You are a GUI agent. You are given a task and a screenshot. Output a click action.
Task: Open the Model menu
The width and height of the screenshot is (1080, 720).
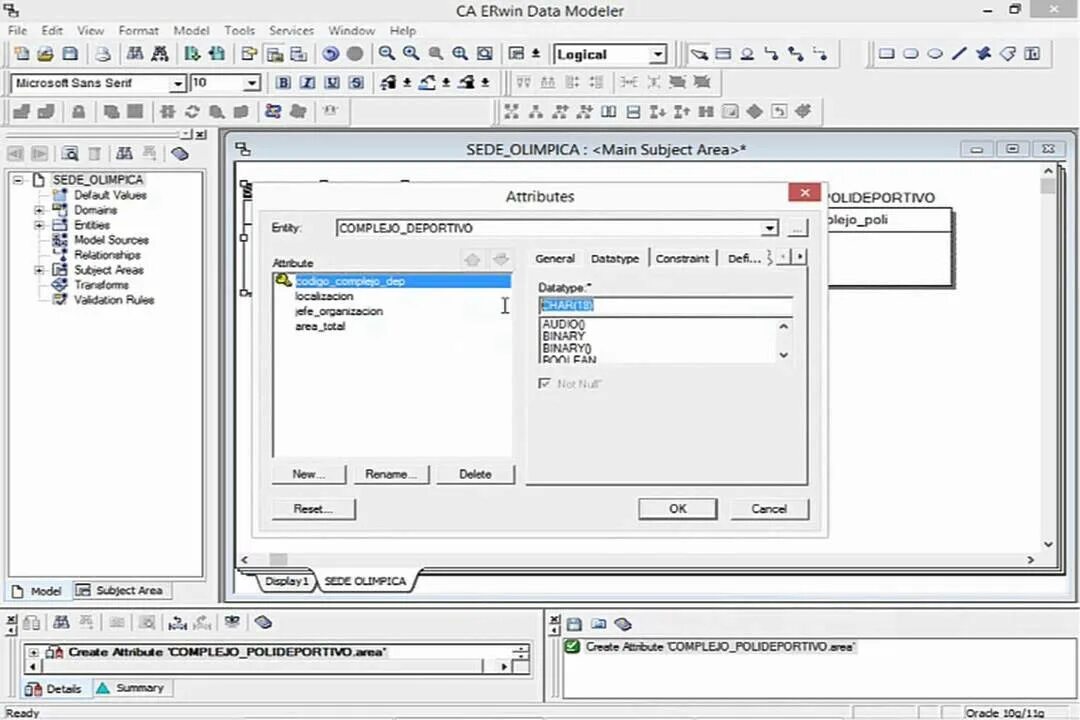point(191,30)
